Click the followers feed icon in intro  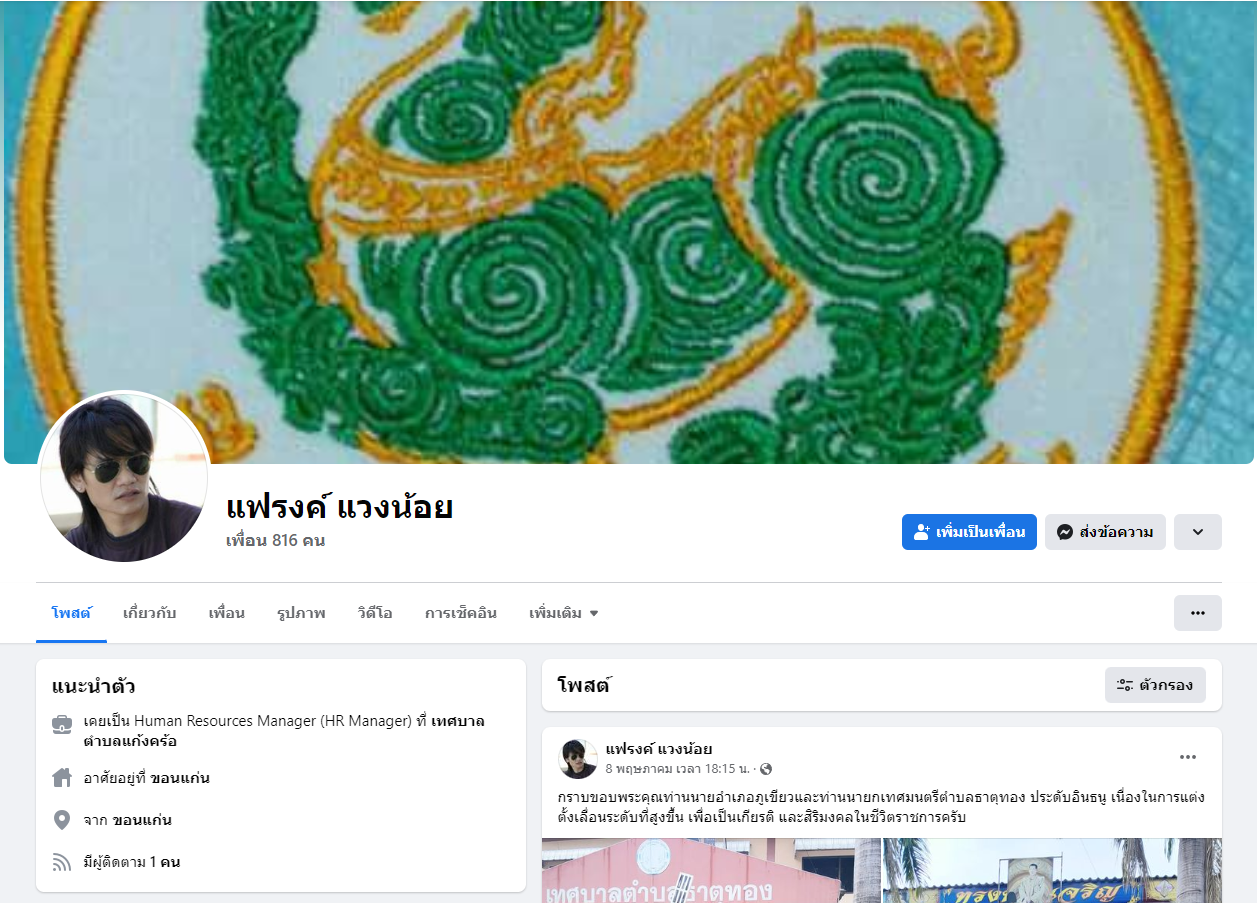click(62, 862)
